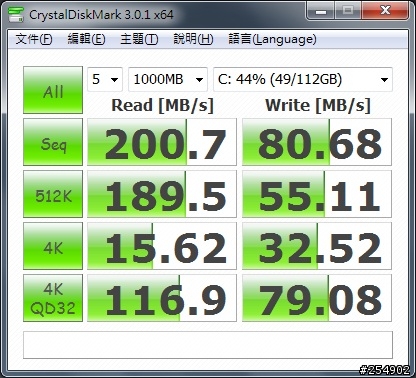Select the 512K read result 189.5
The height and width of the screenshot is (378, 416).
click(x=162, y=194)
